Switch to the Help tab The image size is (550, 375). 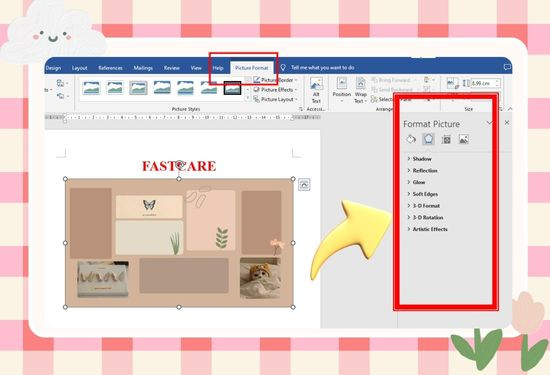(x=218, y=68)
